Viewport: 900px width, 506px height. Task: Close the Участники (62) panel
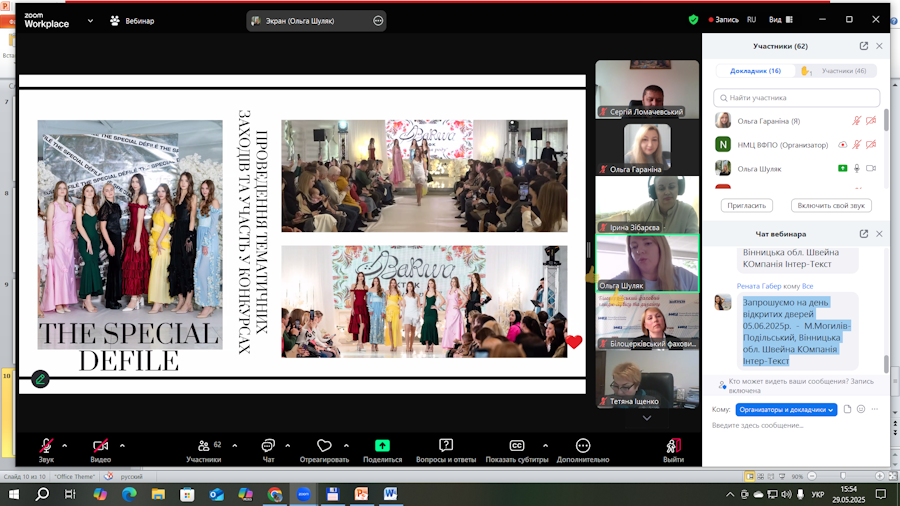879,46
